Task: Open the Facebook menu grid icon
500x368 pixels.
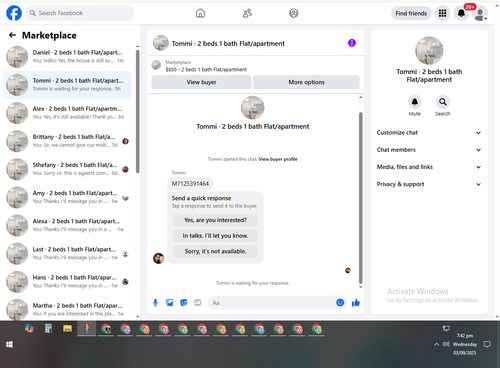Action: point(442,13)
